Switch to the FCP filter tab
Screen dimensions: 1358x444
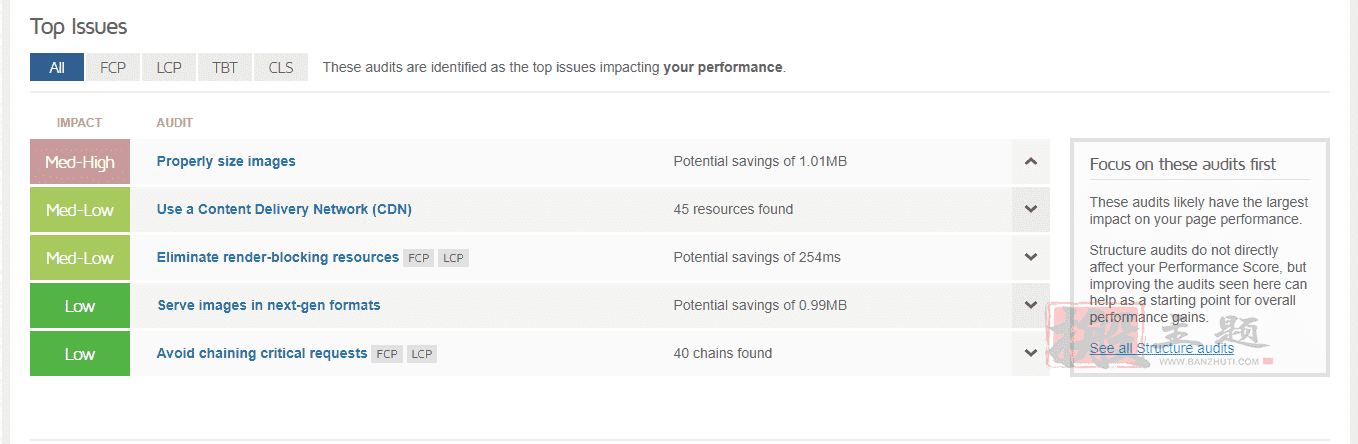click(113, 67)
